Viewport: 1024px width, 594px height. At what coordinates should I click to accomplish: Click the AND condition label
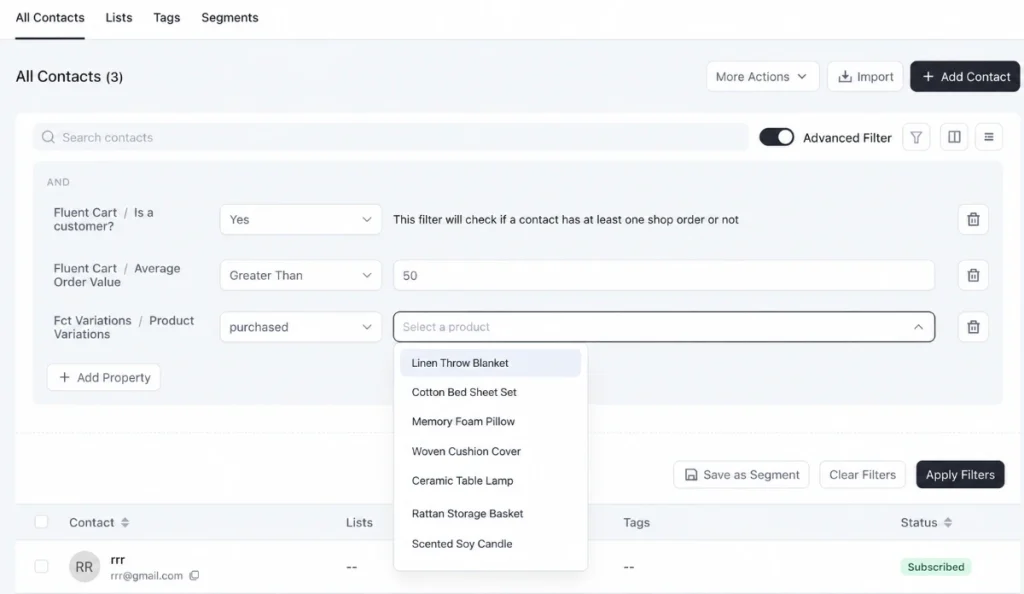(x=58, y=182)
